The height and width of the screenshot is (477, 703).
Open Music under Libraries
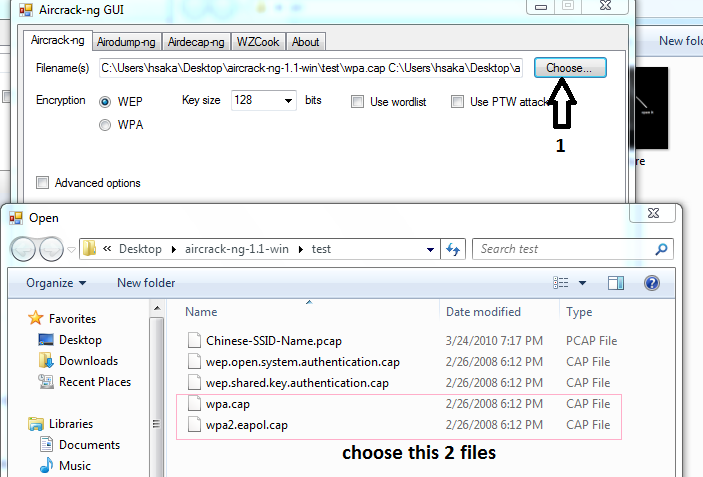[x=75, y=466]
